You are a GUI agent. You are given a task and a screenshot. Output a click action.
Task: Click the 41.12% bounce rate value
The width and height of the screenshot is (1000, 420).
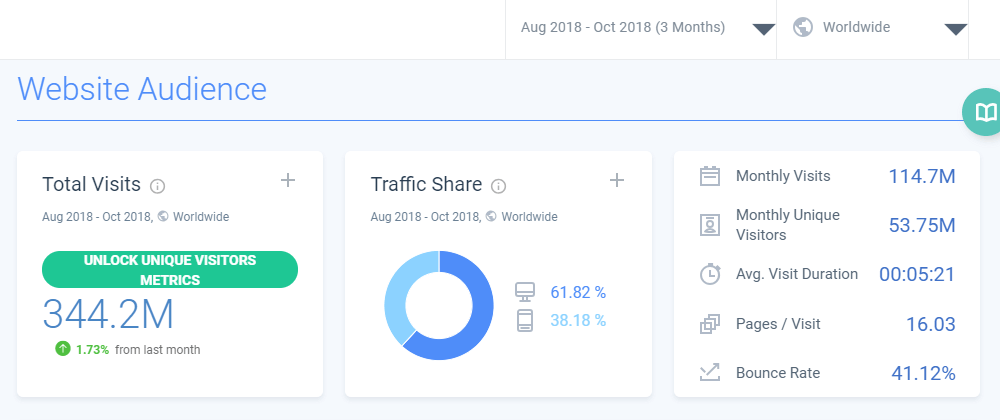click(923, 373)
